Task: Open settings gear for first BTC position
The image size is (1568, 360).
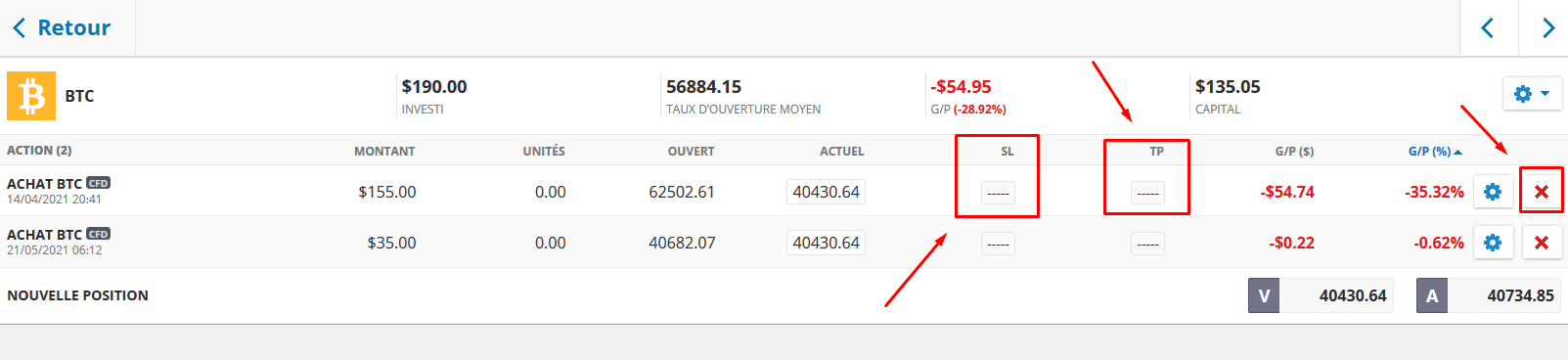Action: click(1493, 192)
